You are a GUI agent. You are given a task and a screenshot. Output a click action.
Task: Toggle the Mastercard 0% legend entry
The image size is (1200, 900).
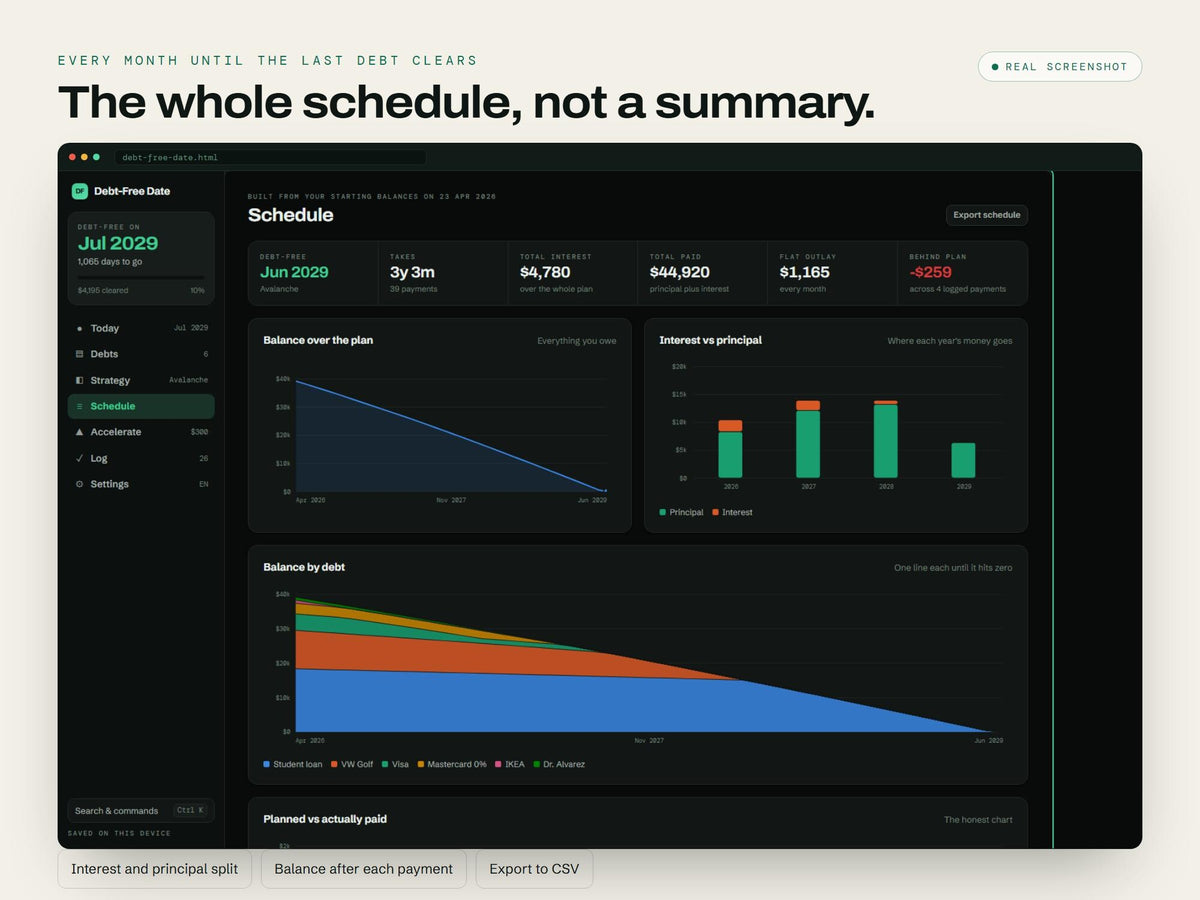(452, 764)
